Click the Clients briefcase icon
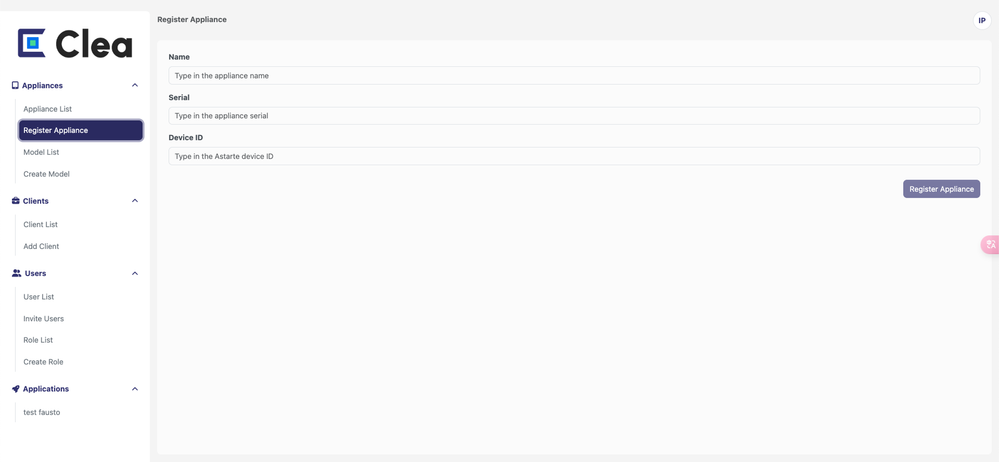Viewport: 999px width, 462px height. (x=15, y=201)
